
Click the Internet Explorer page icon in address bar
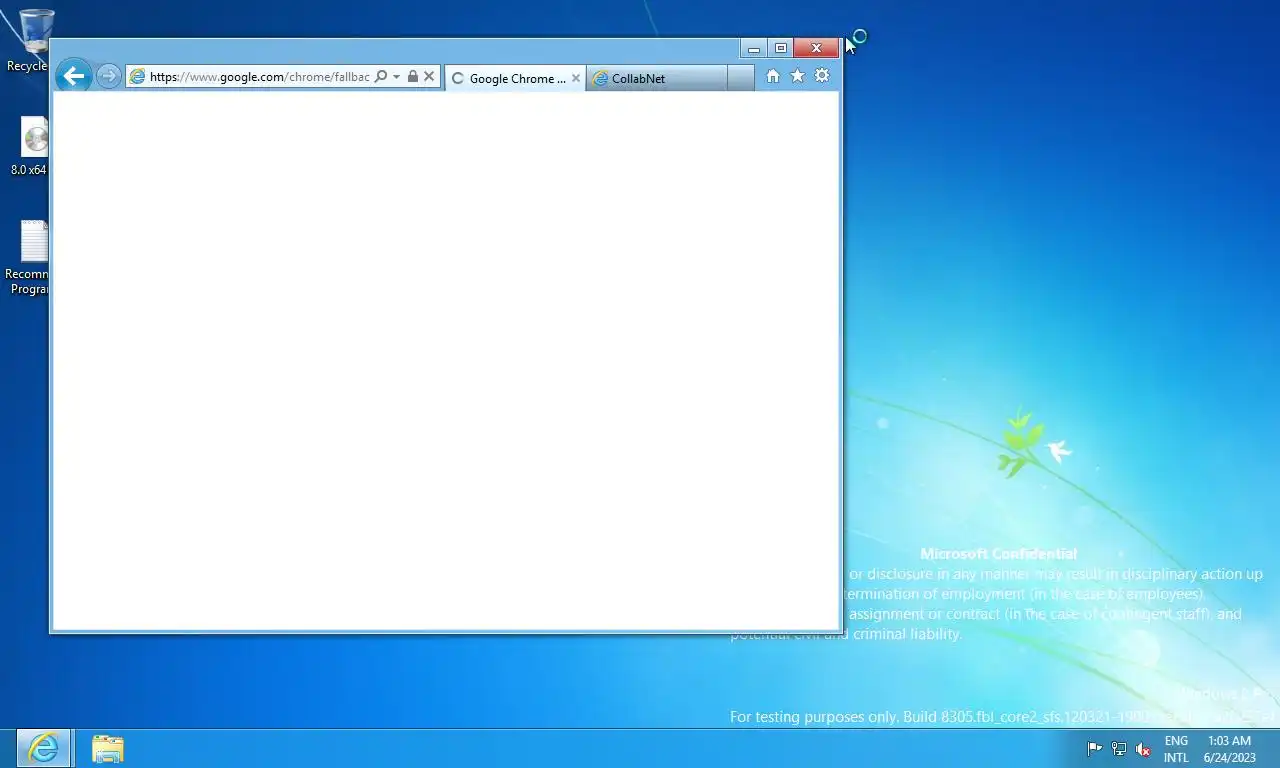[x=137, y=77]
